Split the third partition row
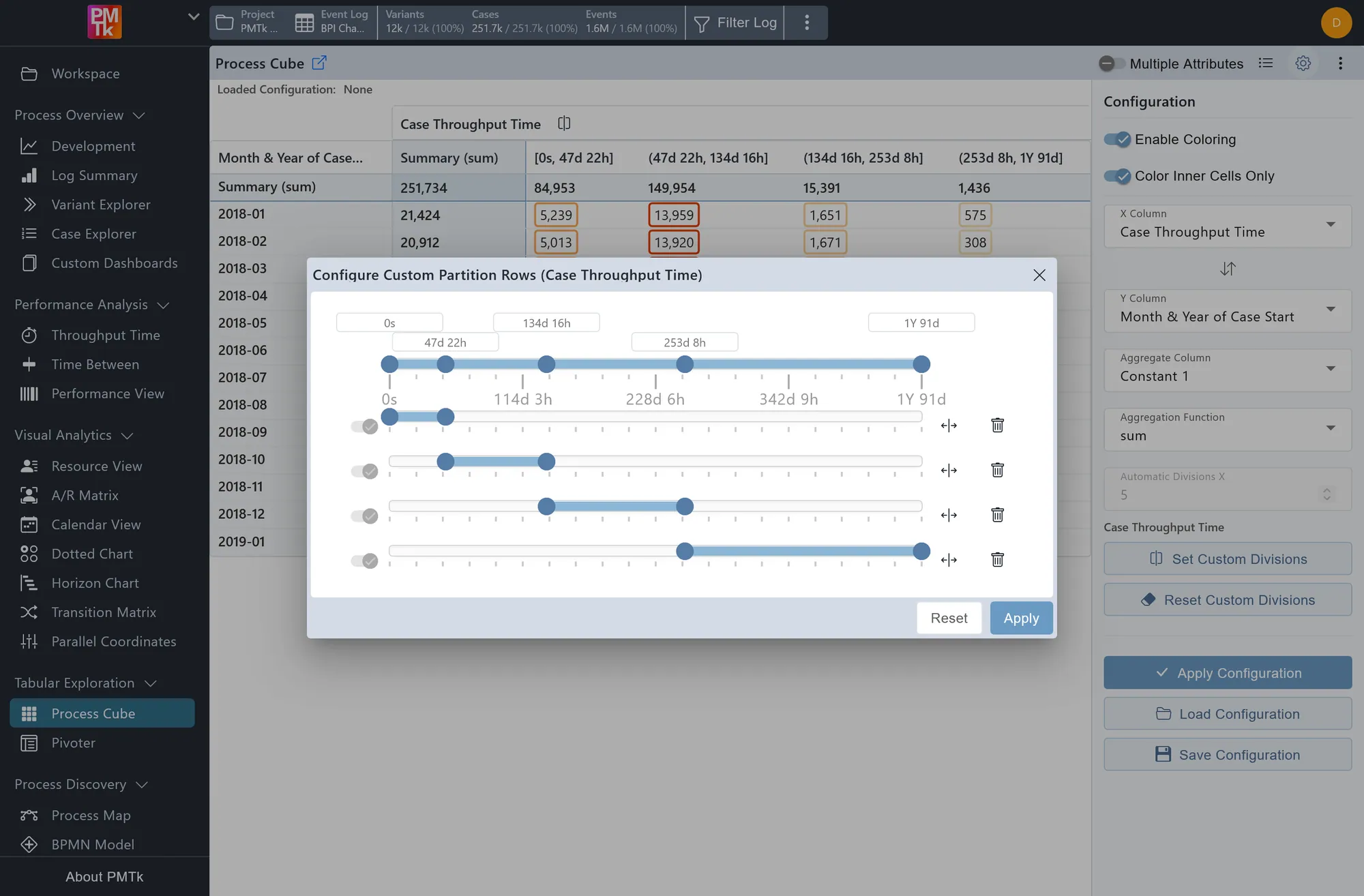Viewport: 1364px width, 896px height. 949,516
